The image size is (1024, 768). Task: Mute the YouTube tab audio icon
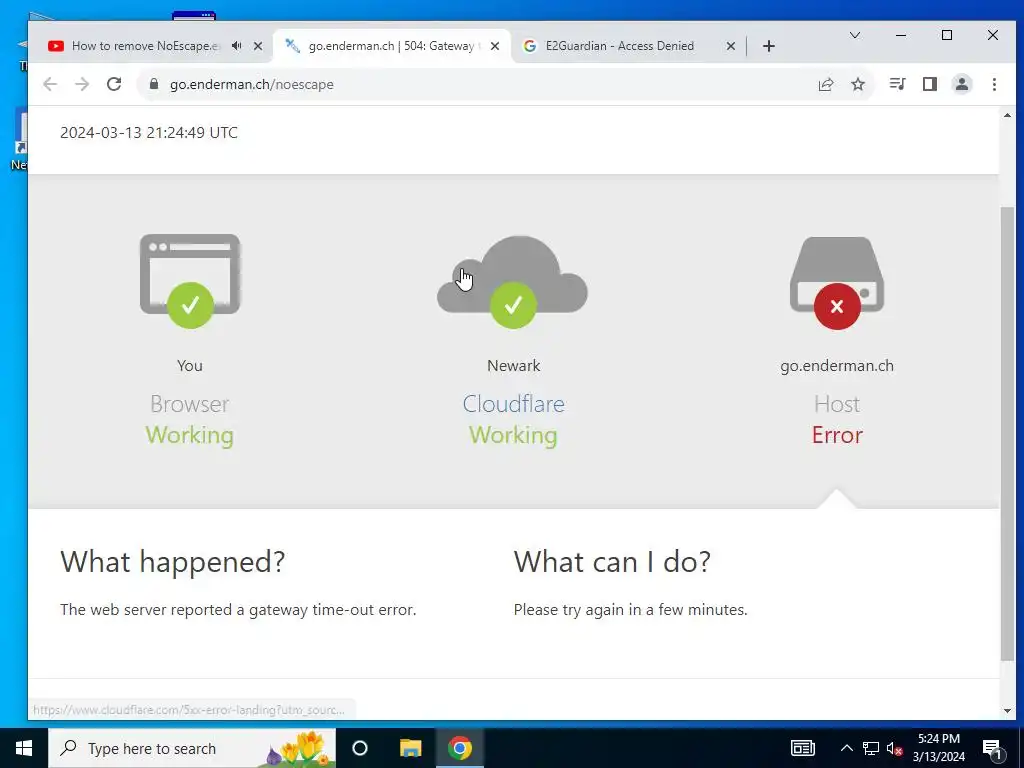point(236,46)
